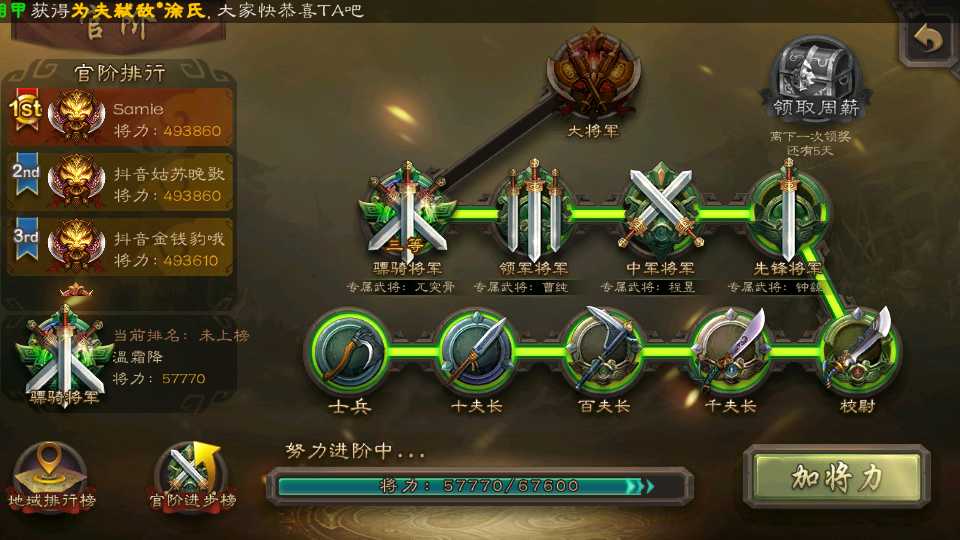960x540 pixels.
Task: Click the 千夫长 halberd rank icon
Action: (731, 352)
